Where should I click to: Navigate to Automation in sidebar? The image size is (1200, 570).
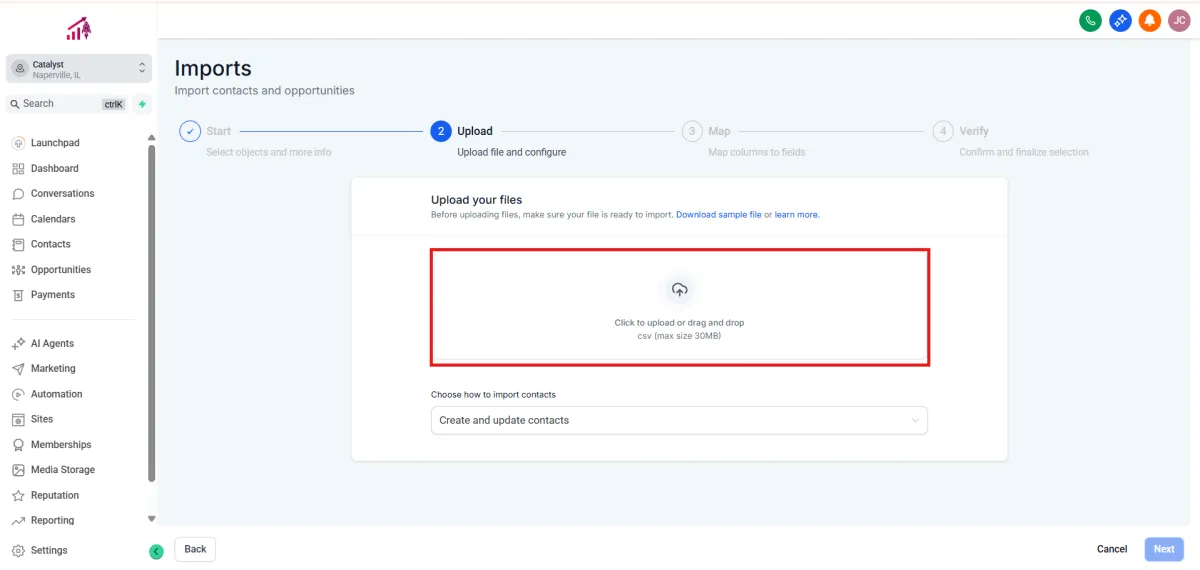click(57, 394)
